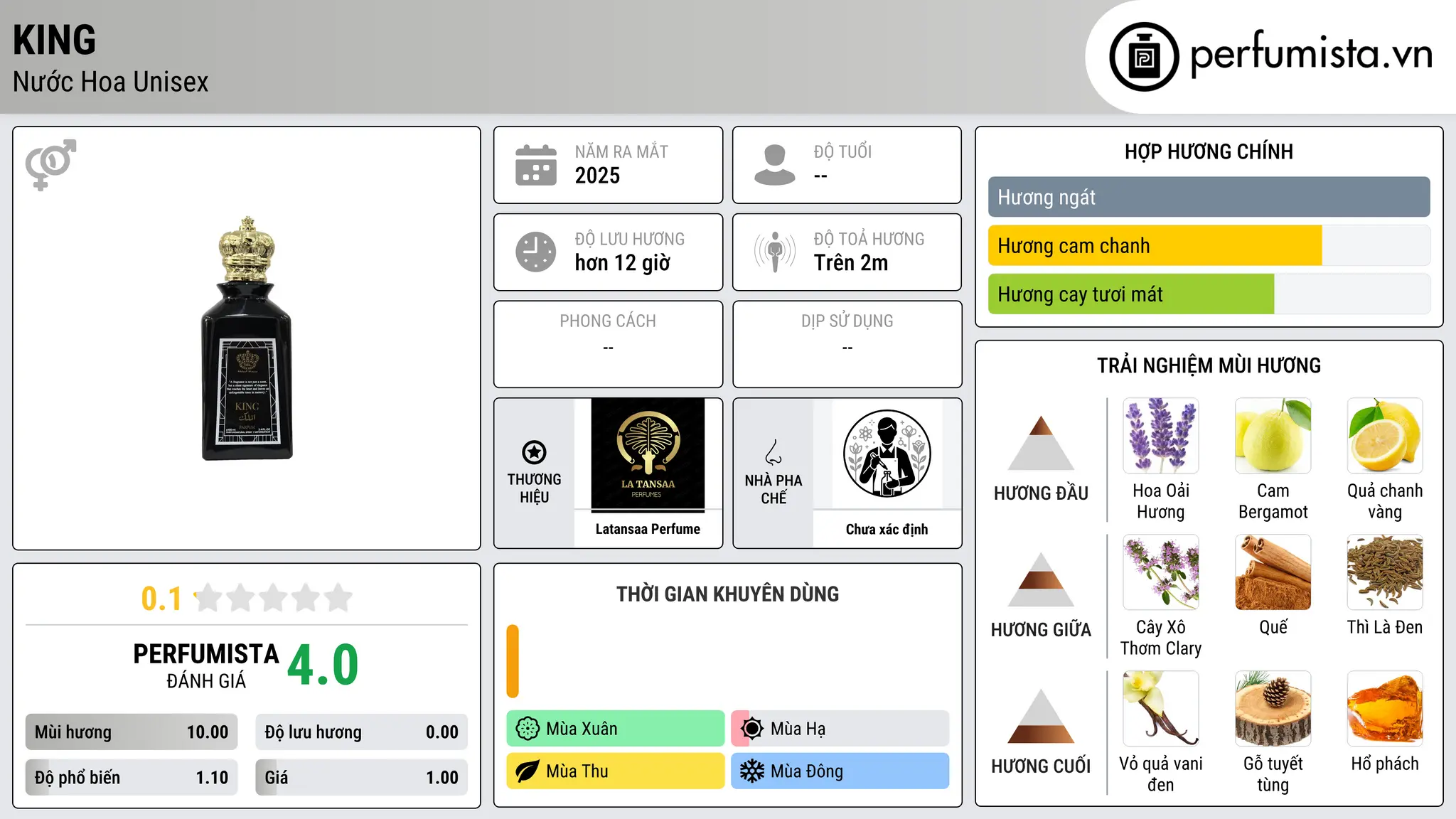Click the Thì Là Đen note label
The width and height of the screenshot is (1456, 819).
(1385, 627)
